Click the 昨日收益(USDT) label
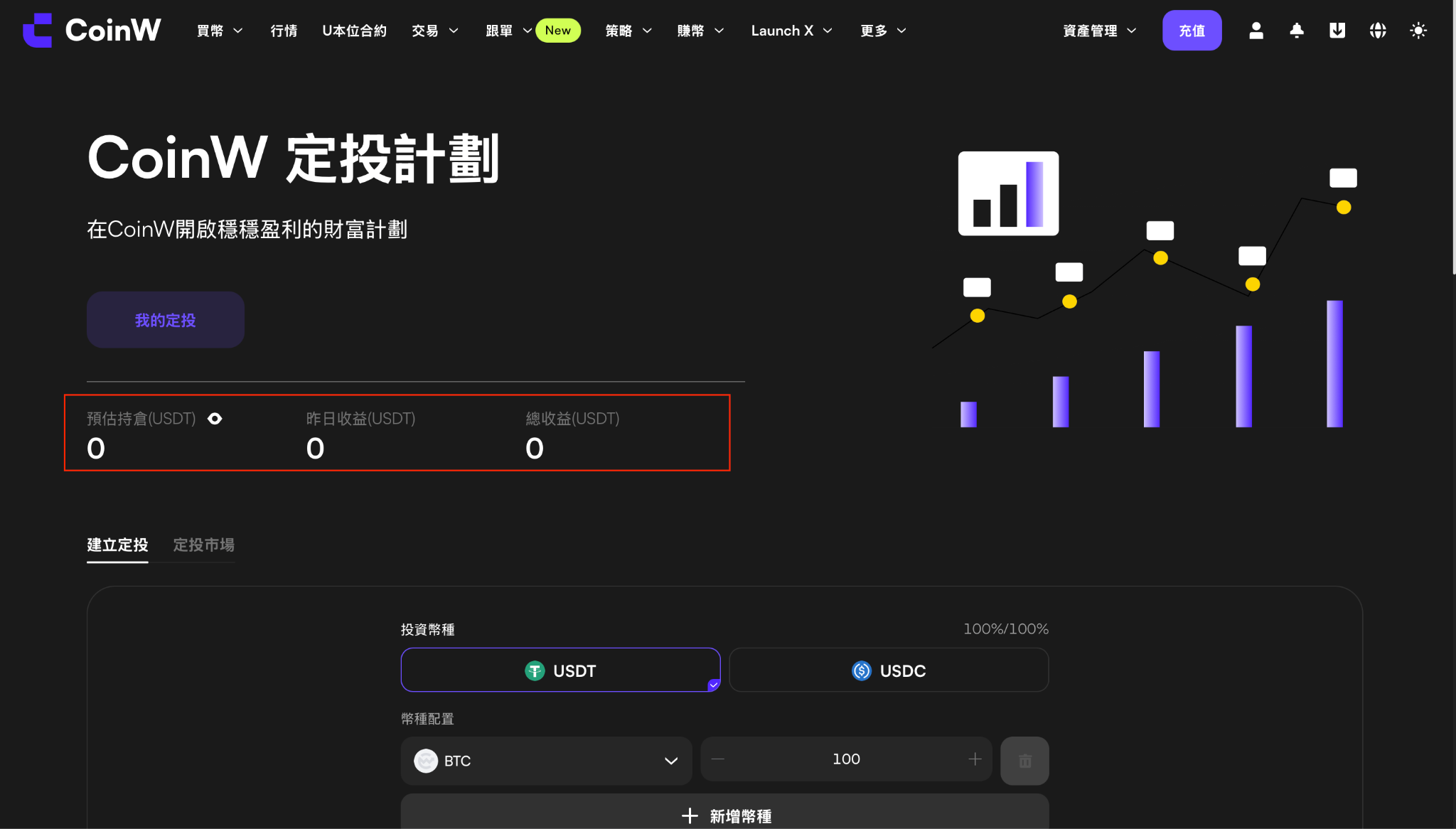 pos(360,419)
